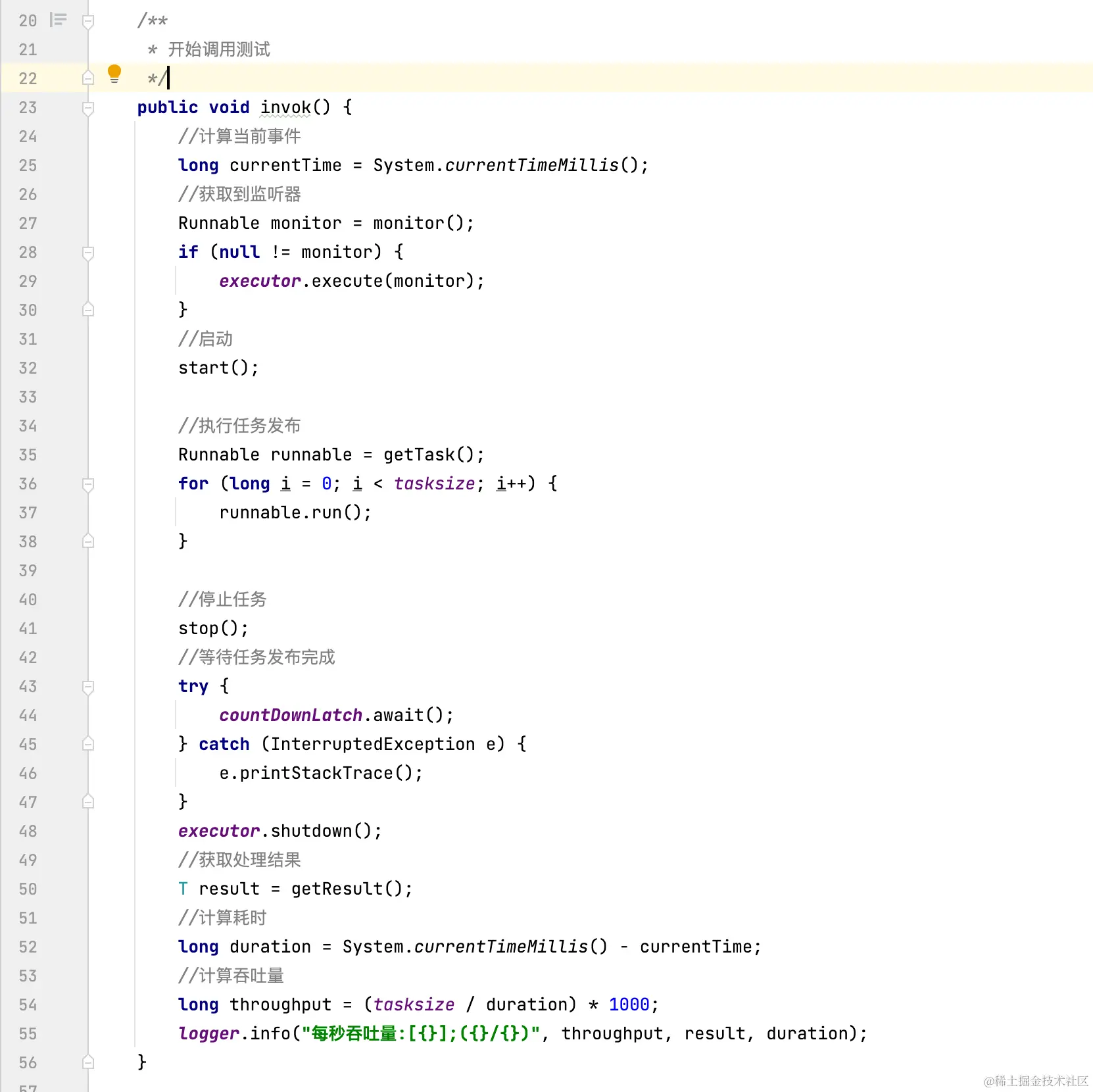Click the getTask() call
The width and height of the screenshot is (1093, 1092).
pos(429,455)
